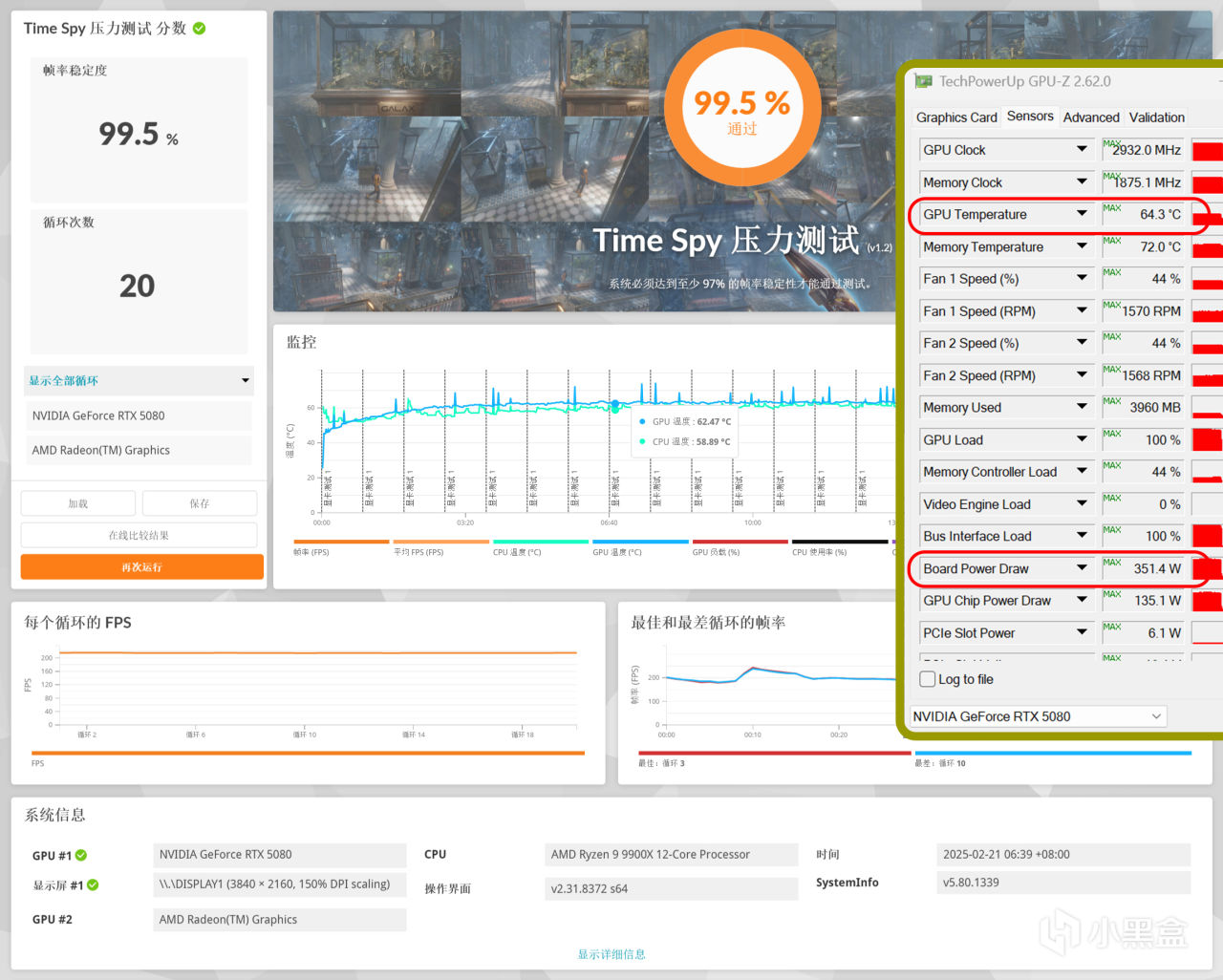Open the Video Engine Load dropdown arrow
This screenshot has width=1223, height=980.
click(x=1082, y=504)
